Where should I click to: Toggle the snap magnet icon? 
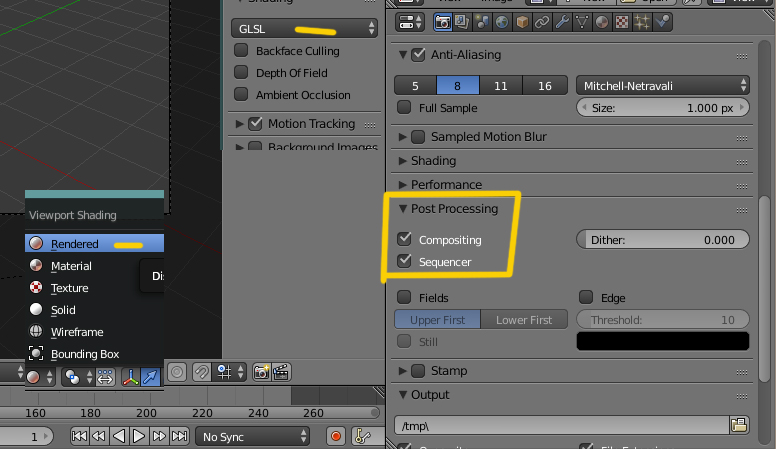pyautogui.click(x=201, y=372)
